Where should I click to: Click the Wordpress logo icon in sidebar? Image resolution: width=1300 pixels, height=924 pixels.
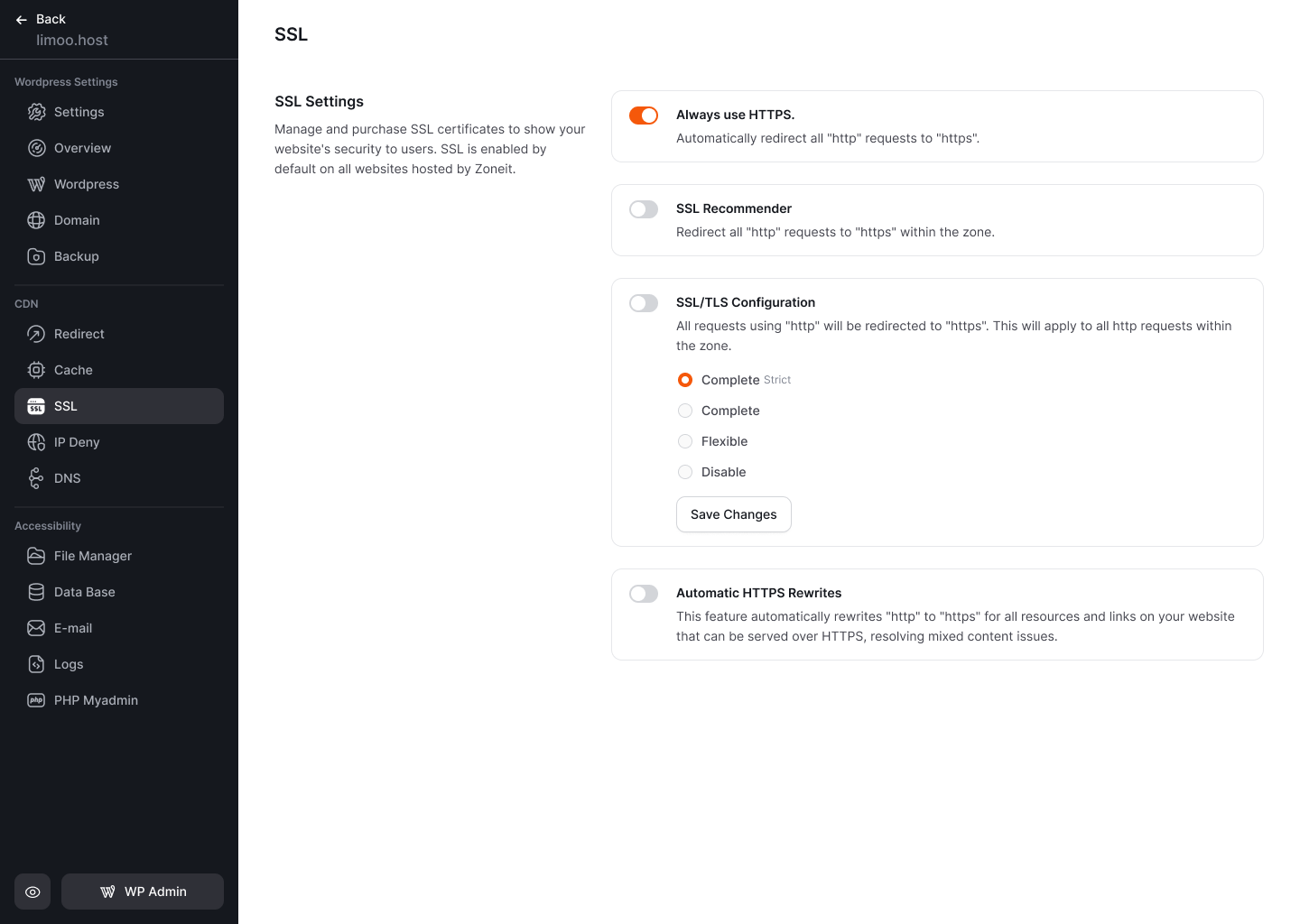click(36, 184)
